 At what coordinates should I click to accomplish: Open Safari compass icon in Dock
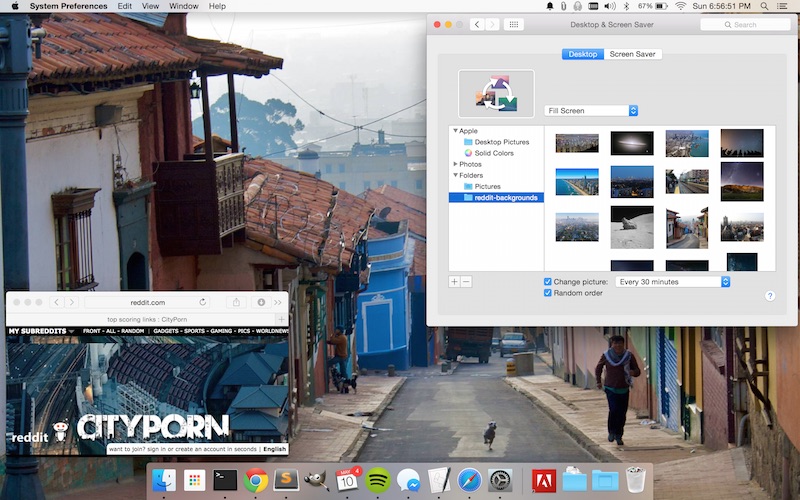(470, 480)
